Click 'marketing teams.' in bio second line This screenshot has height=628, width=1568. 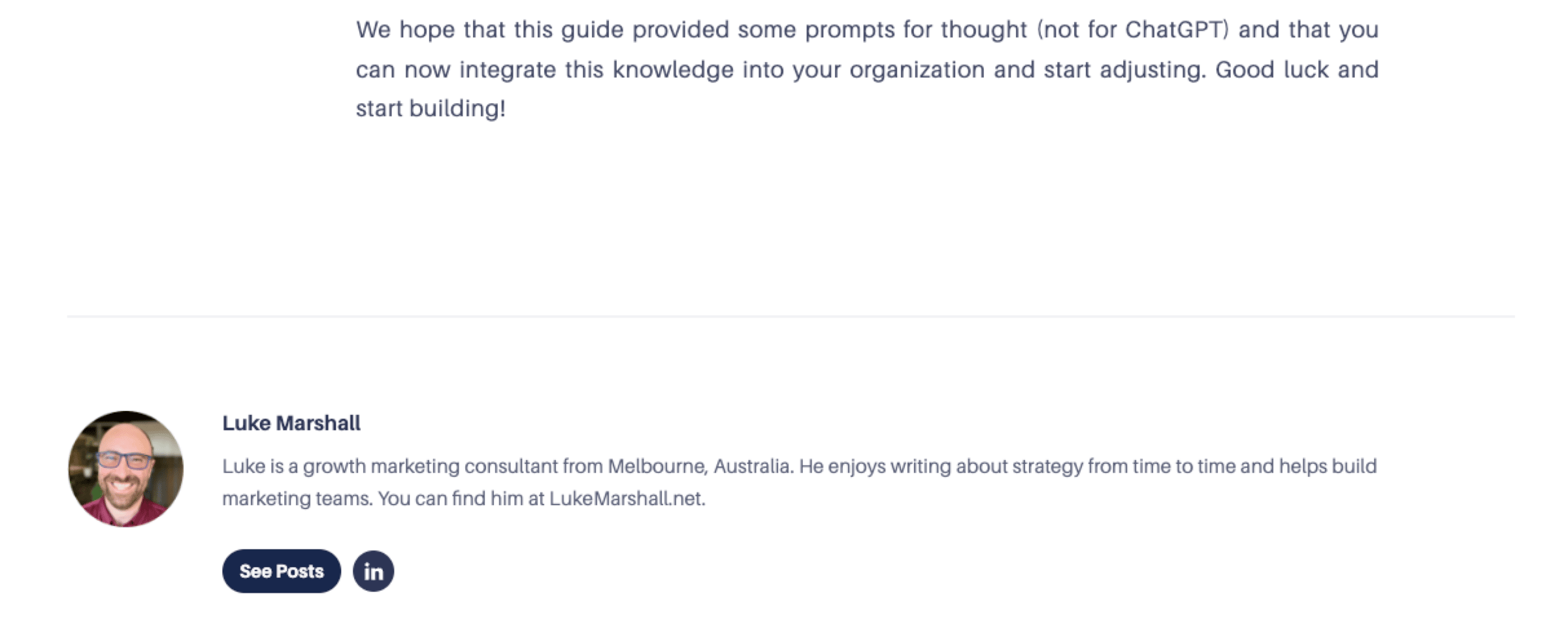pyautogui.click(x=297, y=499)
